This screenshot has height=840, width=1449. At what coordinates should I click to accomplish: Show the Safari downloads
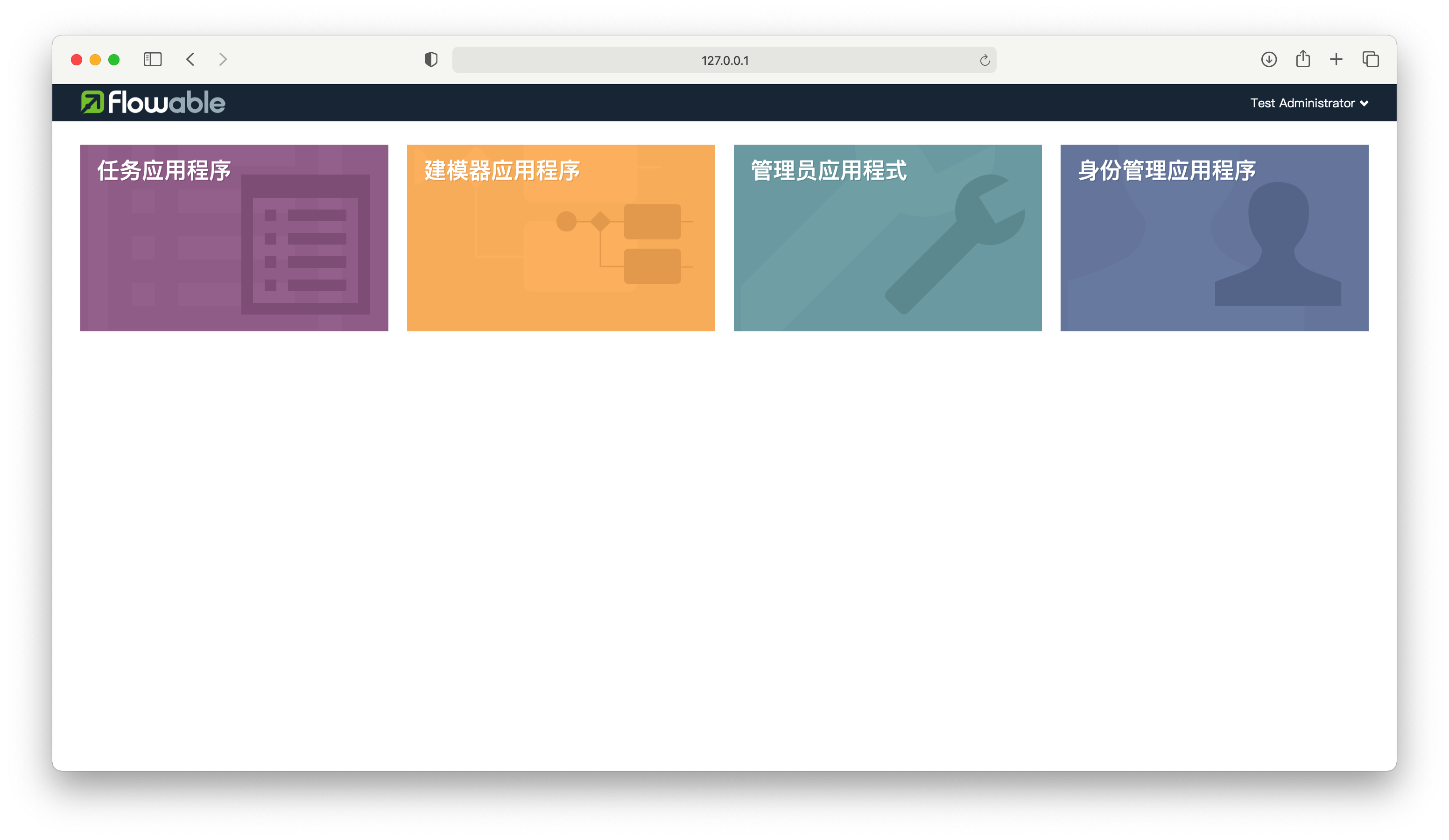(1268, 59)
